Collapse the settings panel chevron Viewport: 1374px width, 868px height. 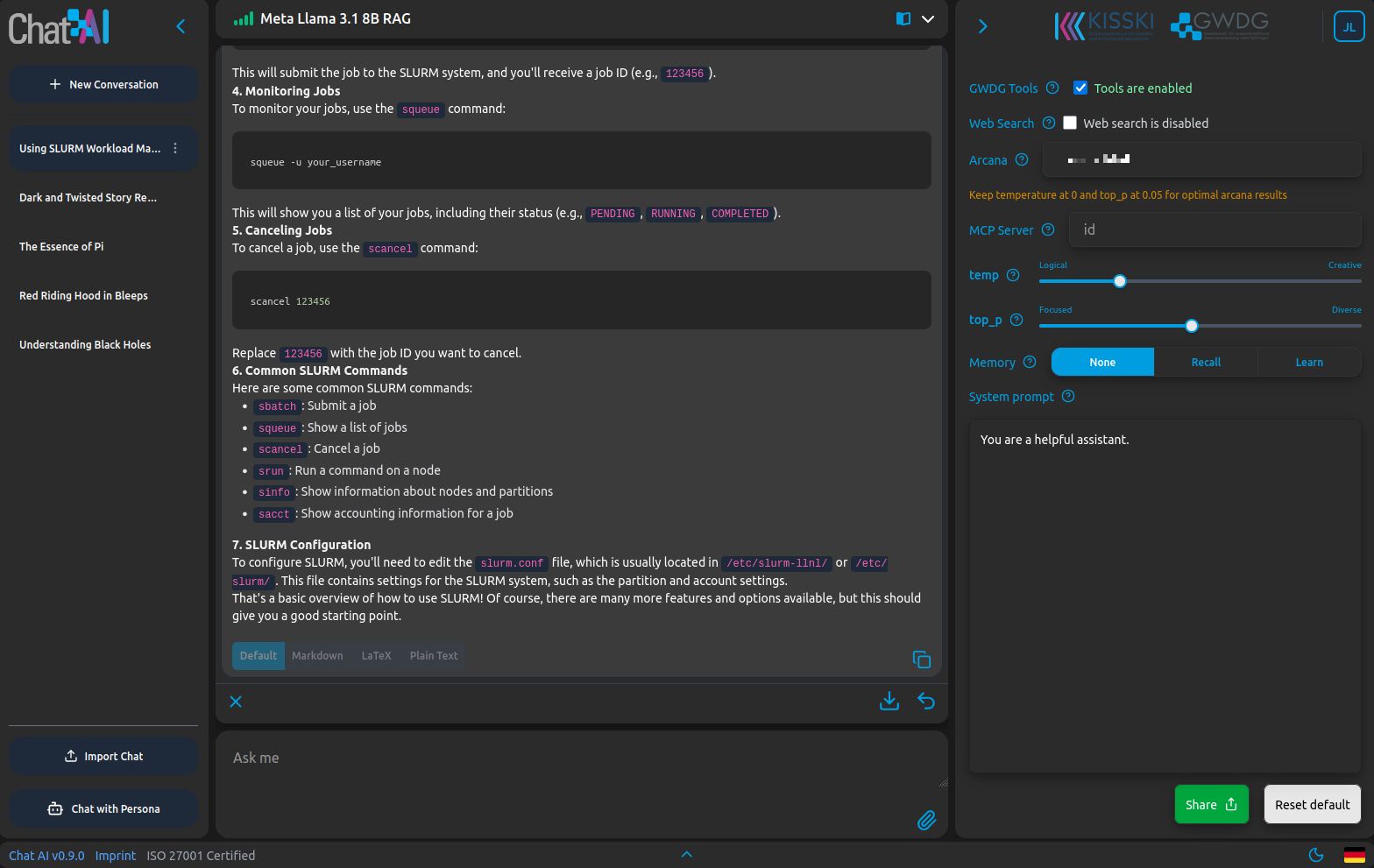[982, 27]
